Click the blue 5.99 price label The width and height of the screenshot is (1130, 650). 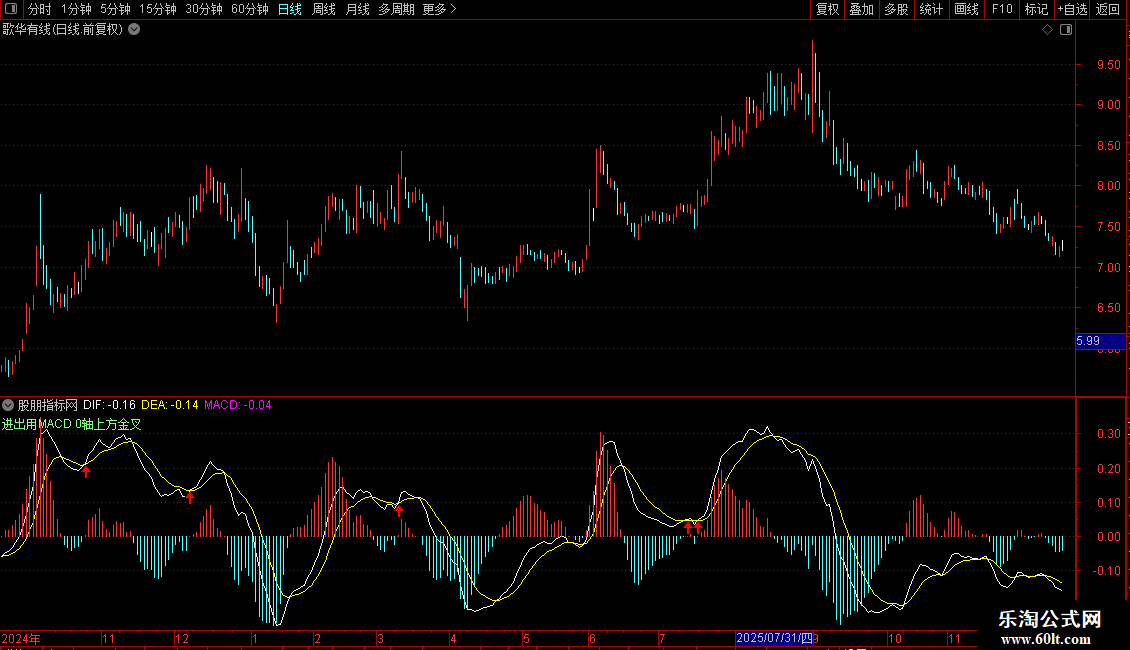[x=1098, y=342]
